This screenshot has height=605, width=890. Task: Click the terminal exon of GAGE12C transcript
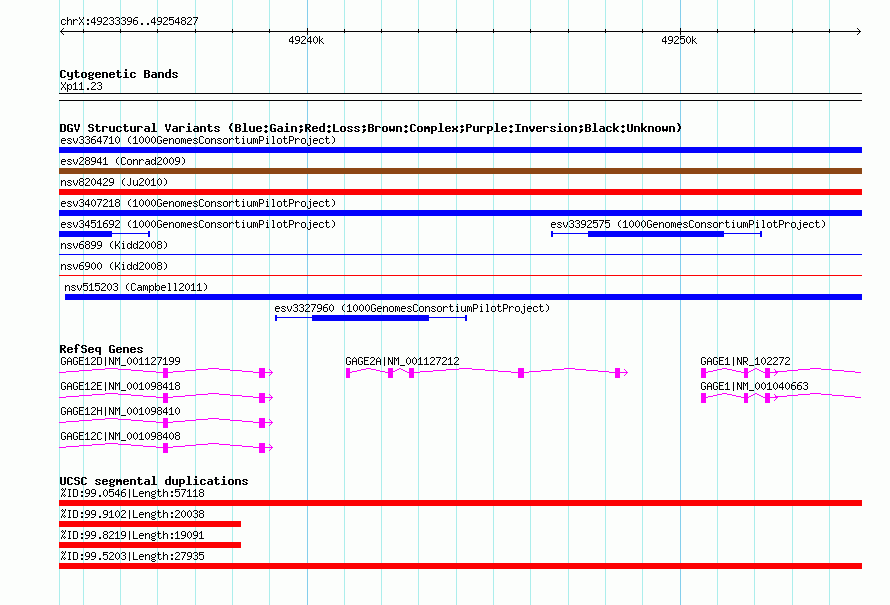[262, 448]
